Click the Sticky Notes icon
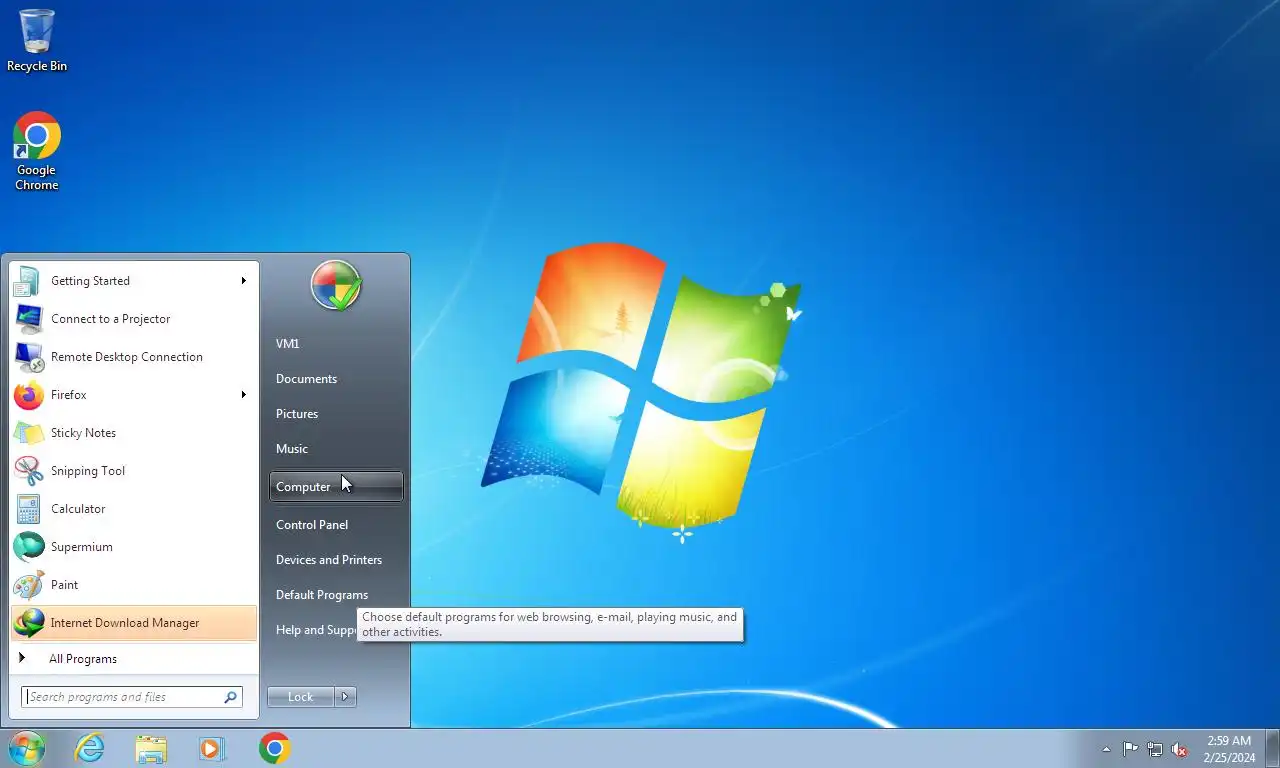The image size is (1280, 768). point(28,433)
